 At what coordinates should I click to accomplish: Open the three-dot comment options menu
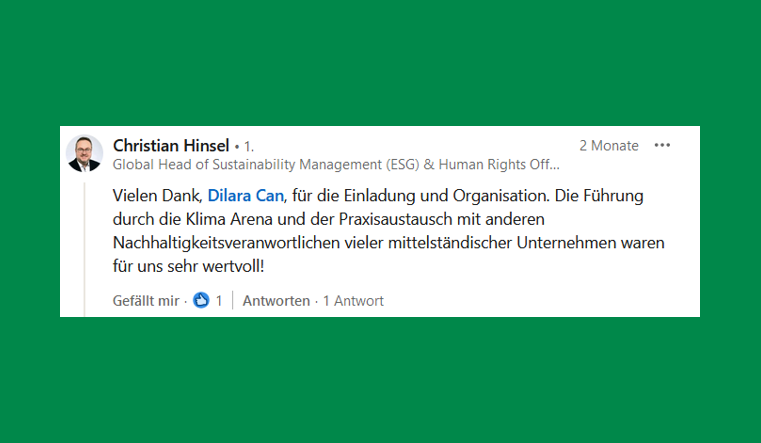(x=662, y=145)
